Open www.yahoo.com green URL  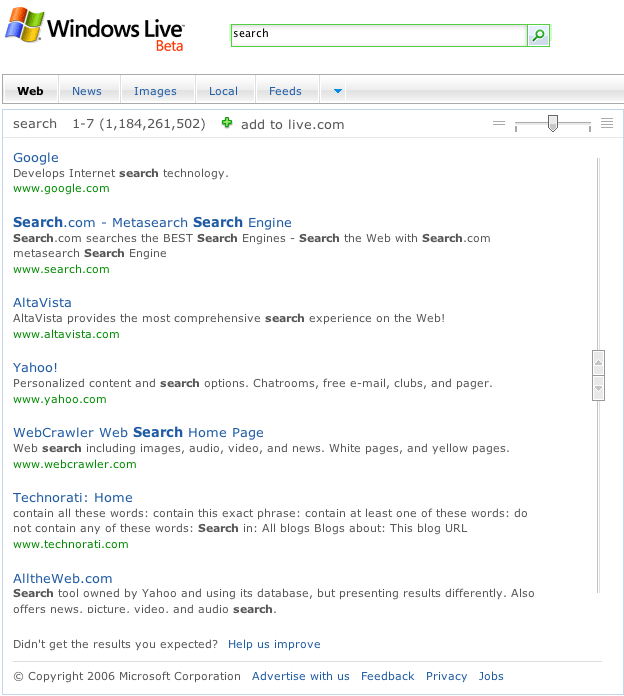tap(60, 399)
